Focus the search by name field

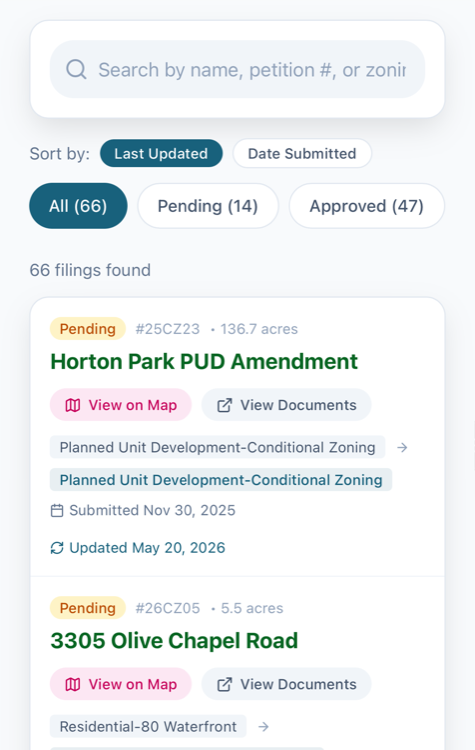[x=237, y=69]
